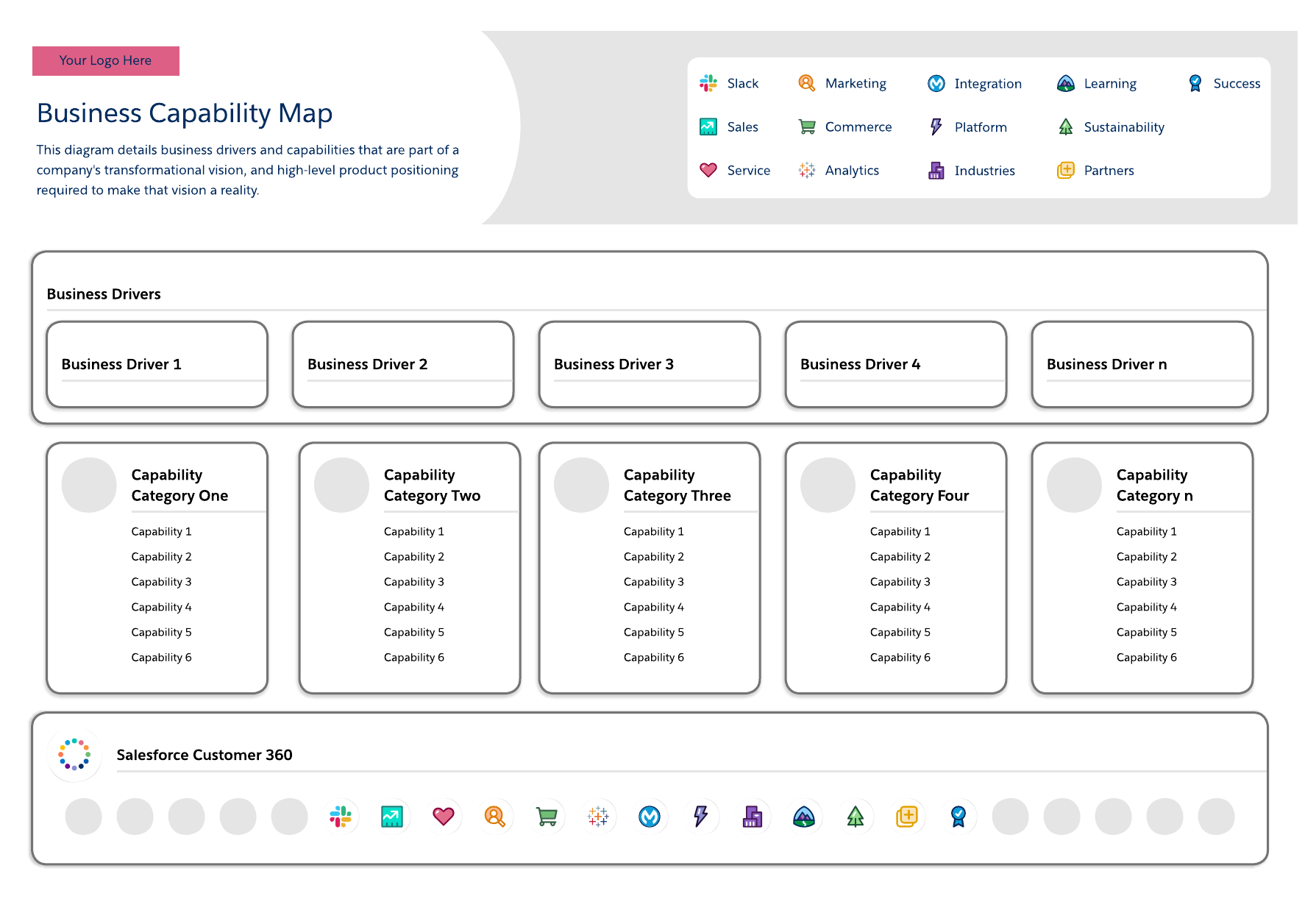
Task: Click the Salesforce Customer 360 logo
Action: pos(74,755)
